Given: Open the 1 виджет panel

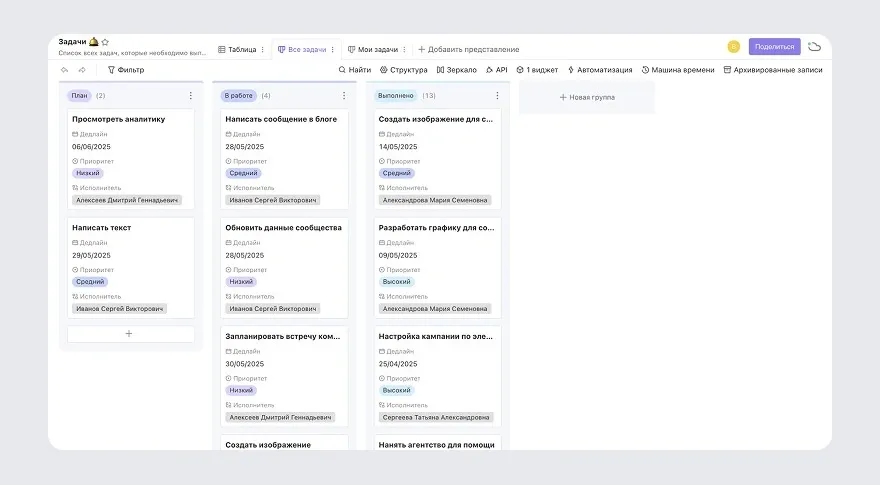Looking at the screenshot, I should (x=537, y=70).
